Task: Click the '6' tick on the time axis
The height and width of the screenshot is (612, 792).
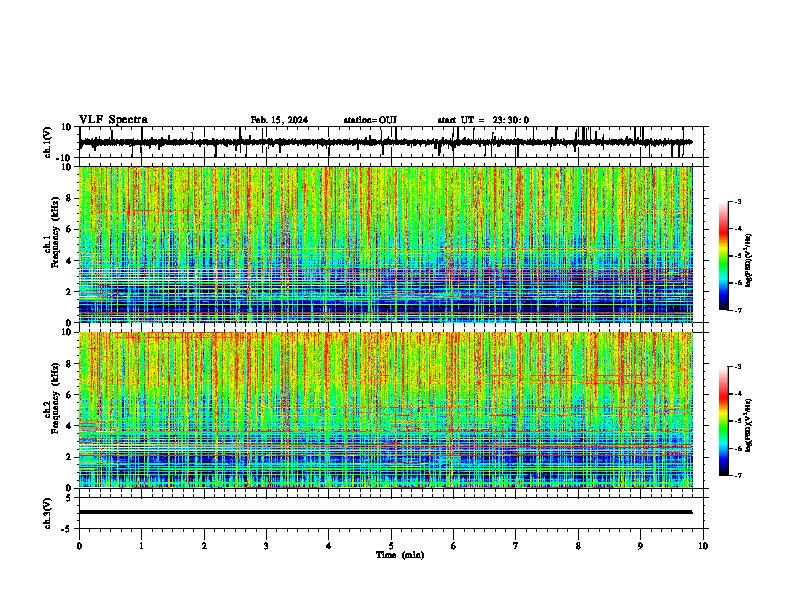Action: [454, 546]
